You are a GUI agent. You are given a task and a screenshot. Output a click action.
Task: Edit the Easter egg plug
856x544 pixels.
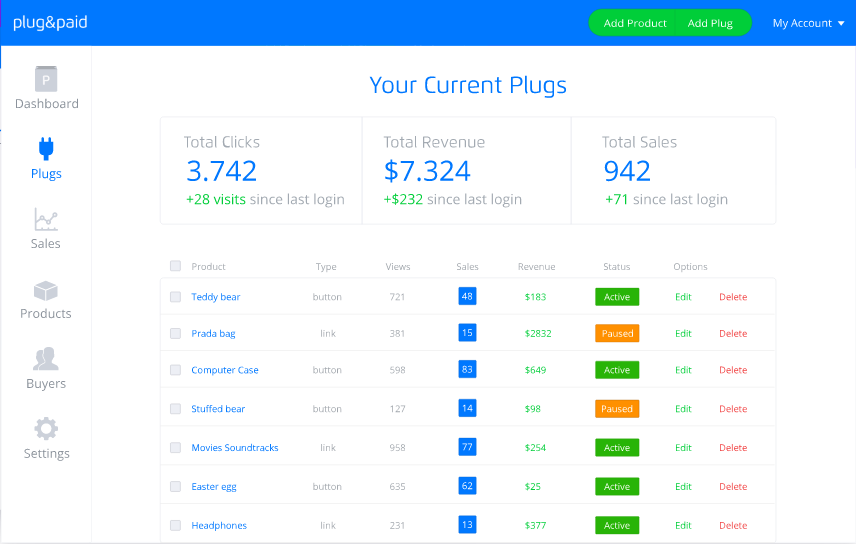coord(683,486)
